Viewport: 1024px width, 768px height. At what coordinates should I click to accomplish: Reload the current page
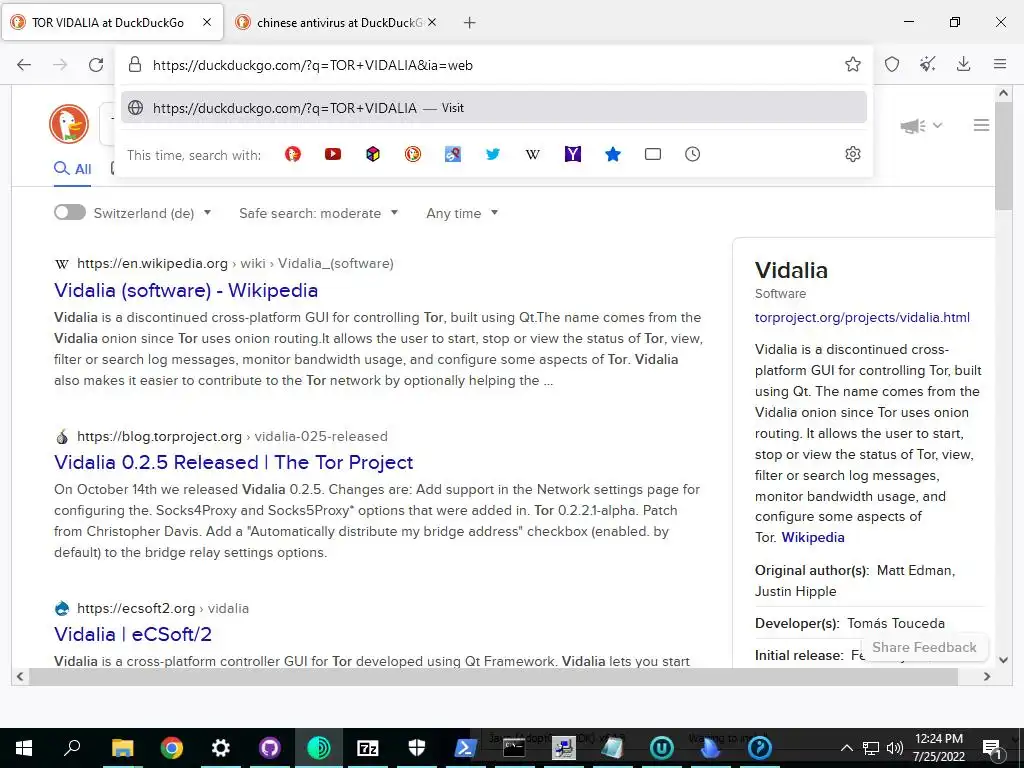pos(96,65)
